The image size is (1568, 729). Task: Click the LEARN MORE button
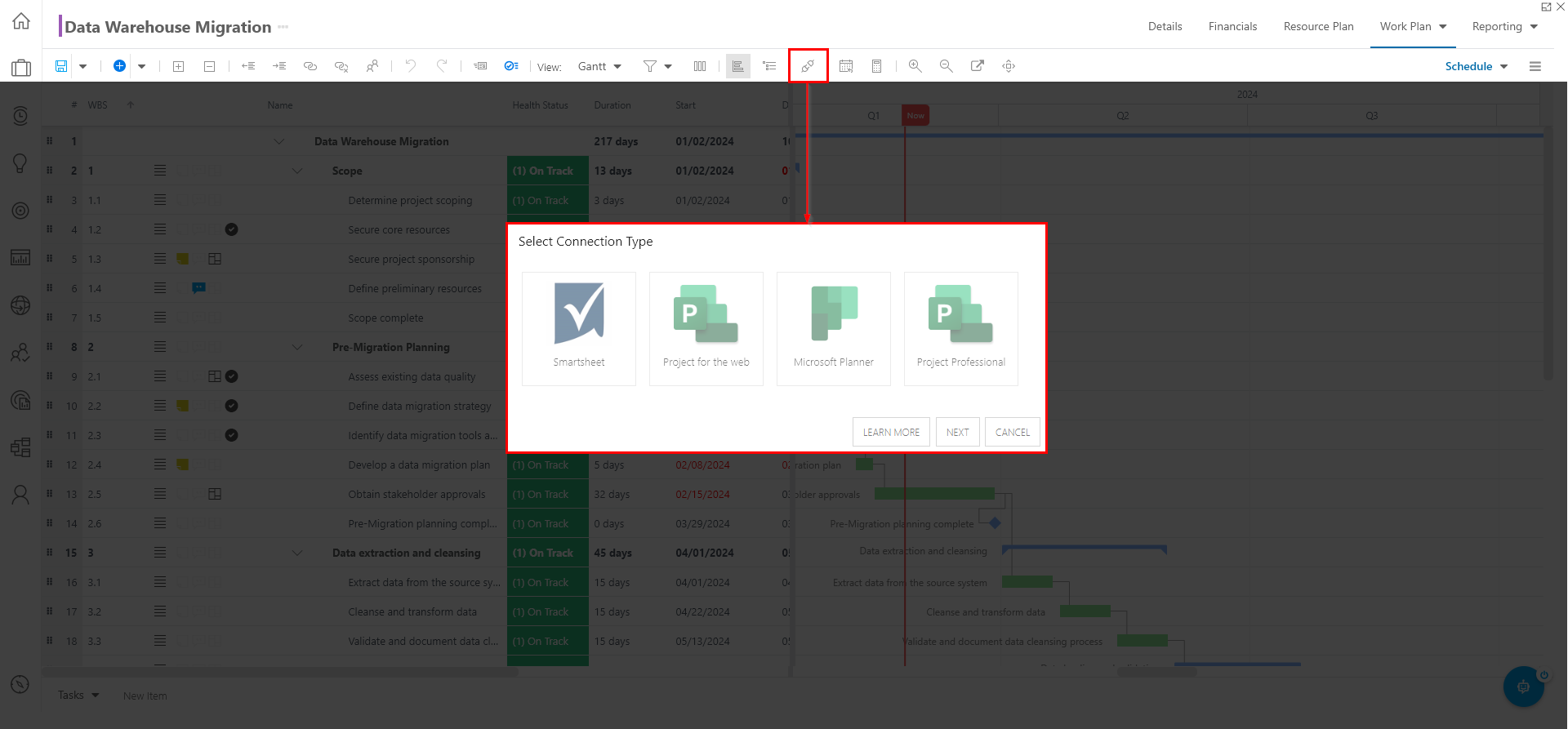(891, 432)
